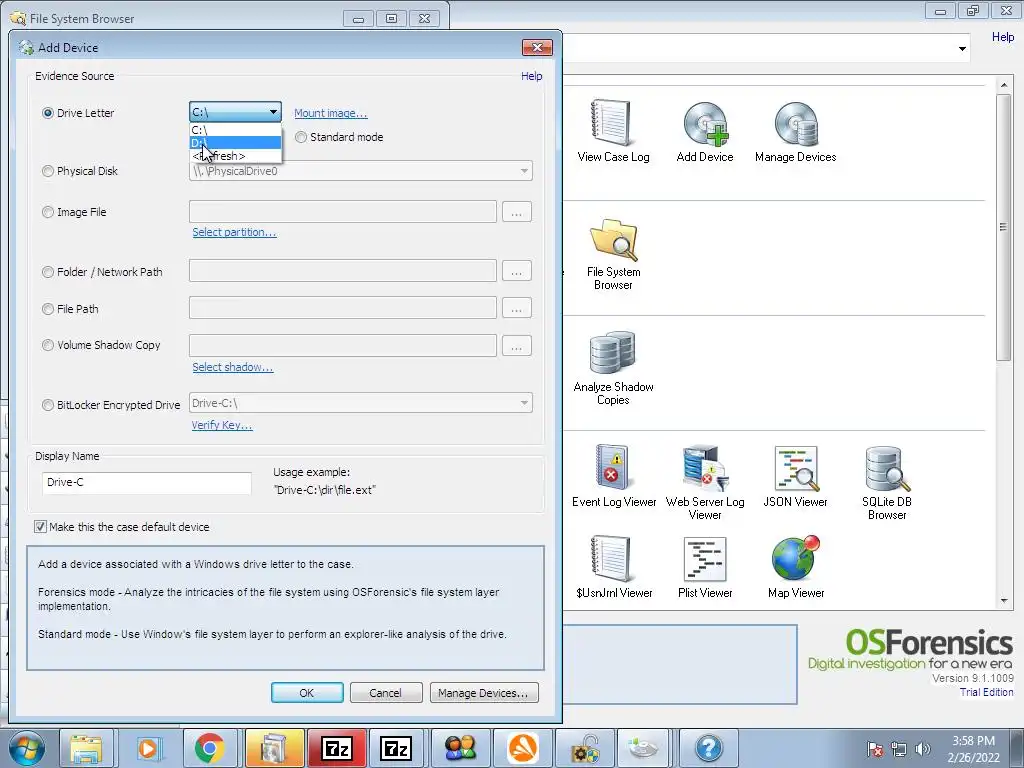The width and height of the screenshot is (1024, 768).
Task: Click the Mount image... link
Action: 330,113
